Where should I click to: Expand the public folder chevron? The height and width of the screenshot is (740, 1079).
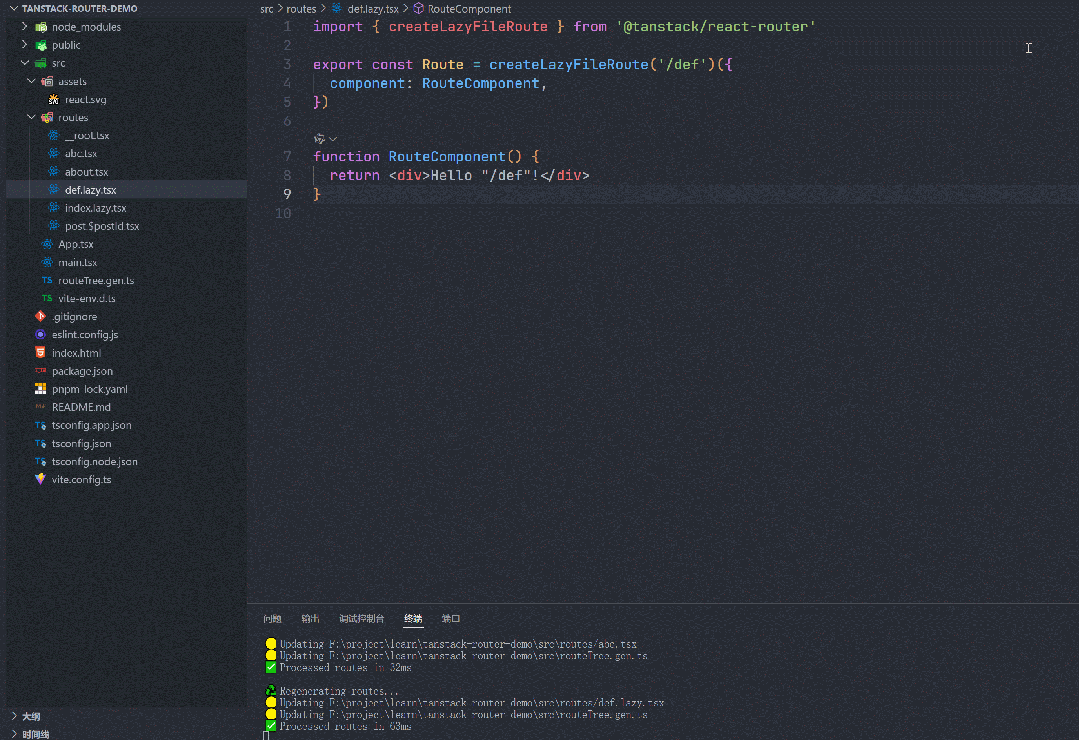25,45
